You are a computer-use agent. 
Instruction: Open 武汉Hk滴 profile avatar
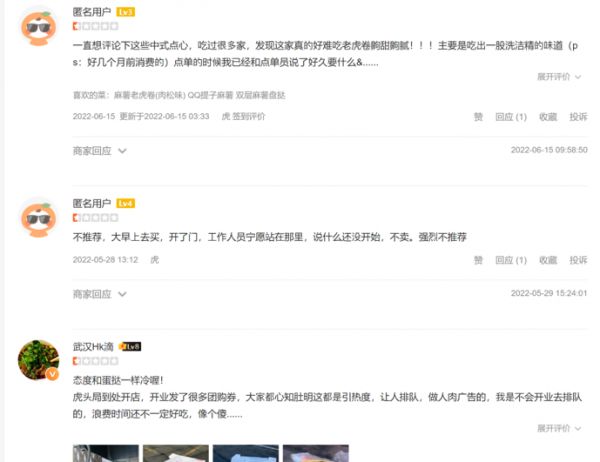tap(38, 360)
